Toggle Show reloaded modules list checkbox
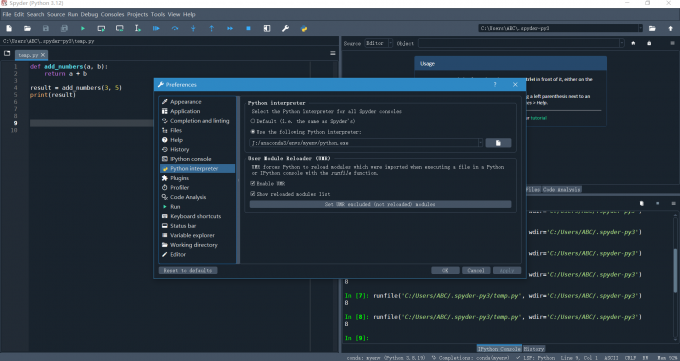 coord(253,194)
